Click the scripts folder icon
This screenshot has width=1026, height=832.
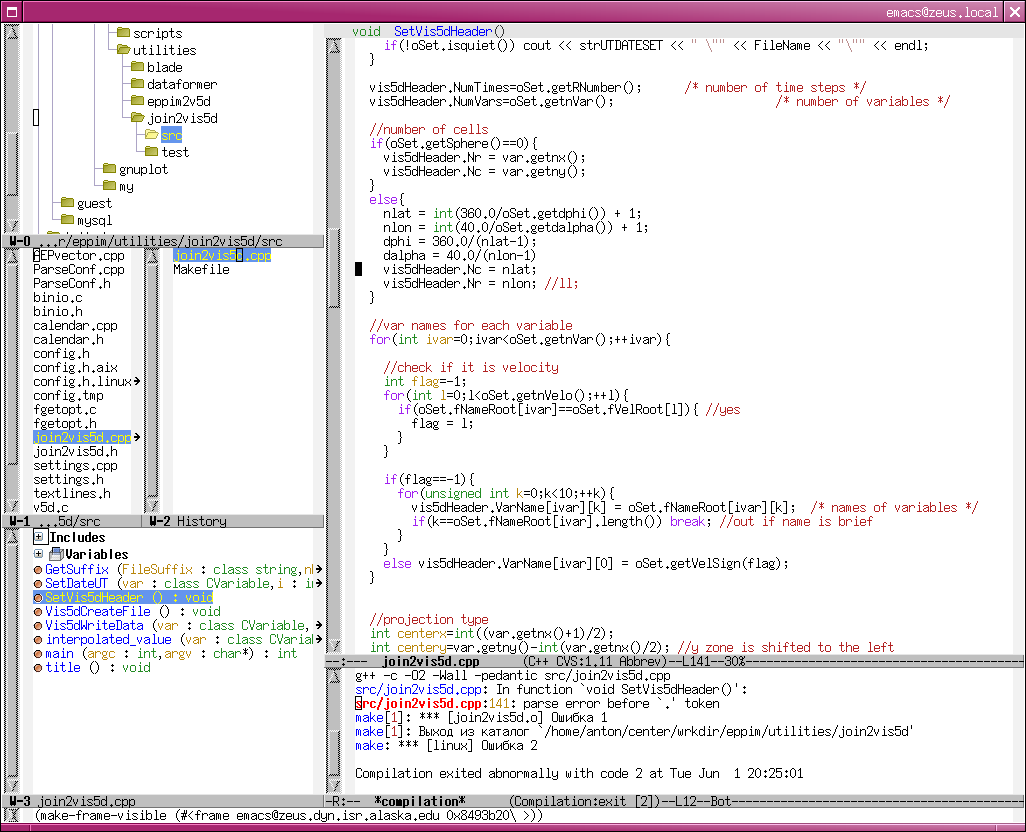123,33
